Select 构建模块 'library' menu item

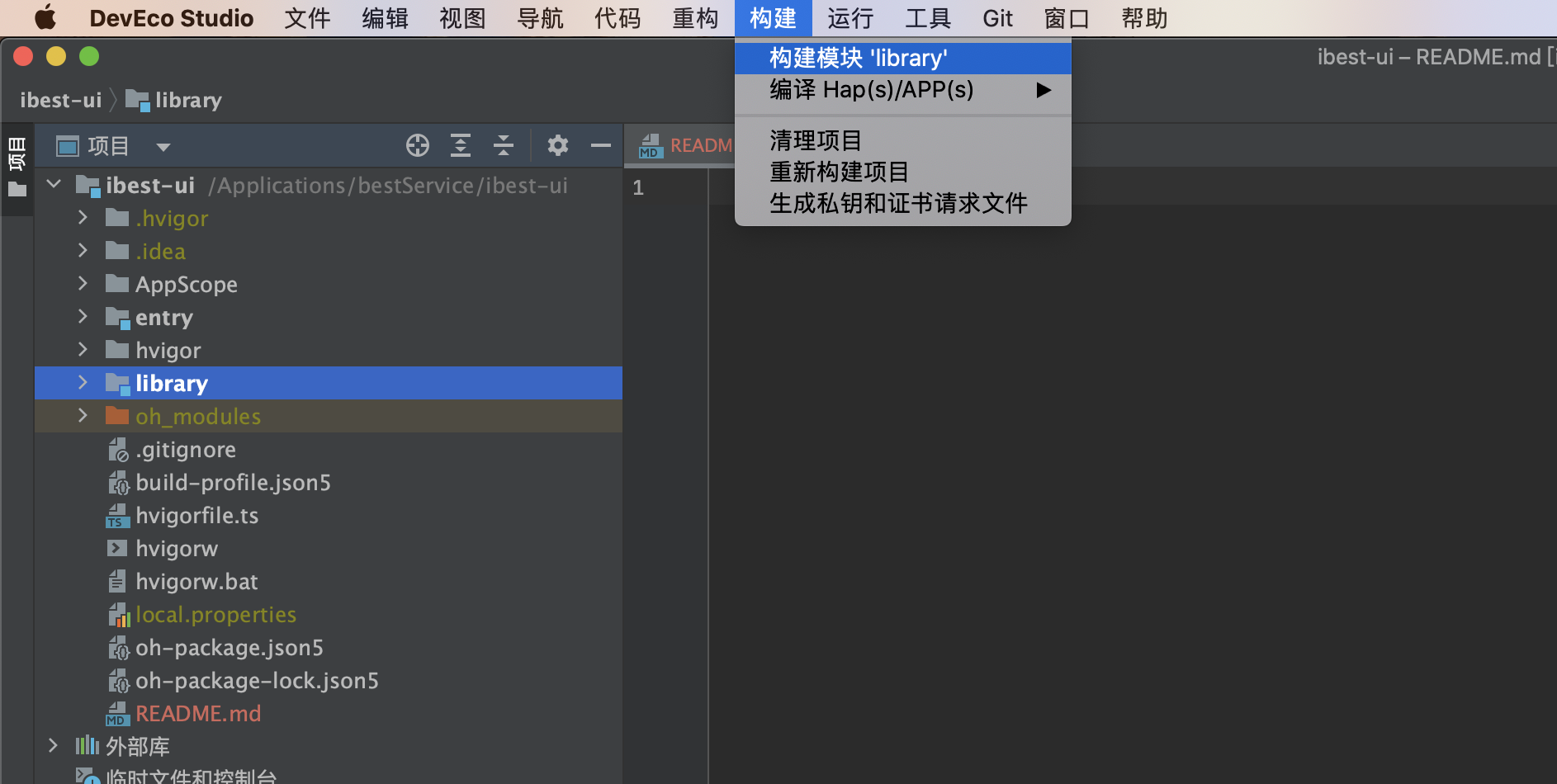coord(903,58)
